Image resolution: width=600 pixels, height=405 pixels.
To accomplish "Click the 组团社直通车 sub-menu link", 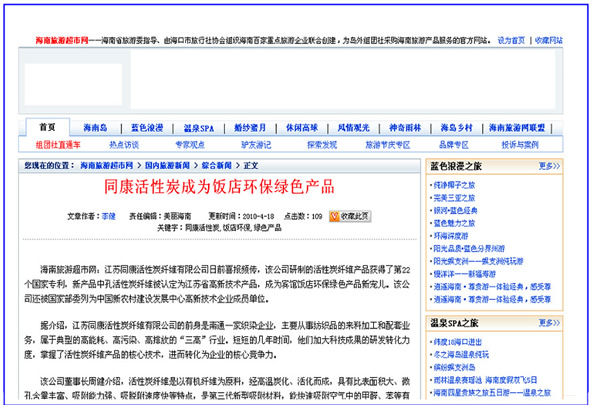I will pos(59,144).
